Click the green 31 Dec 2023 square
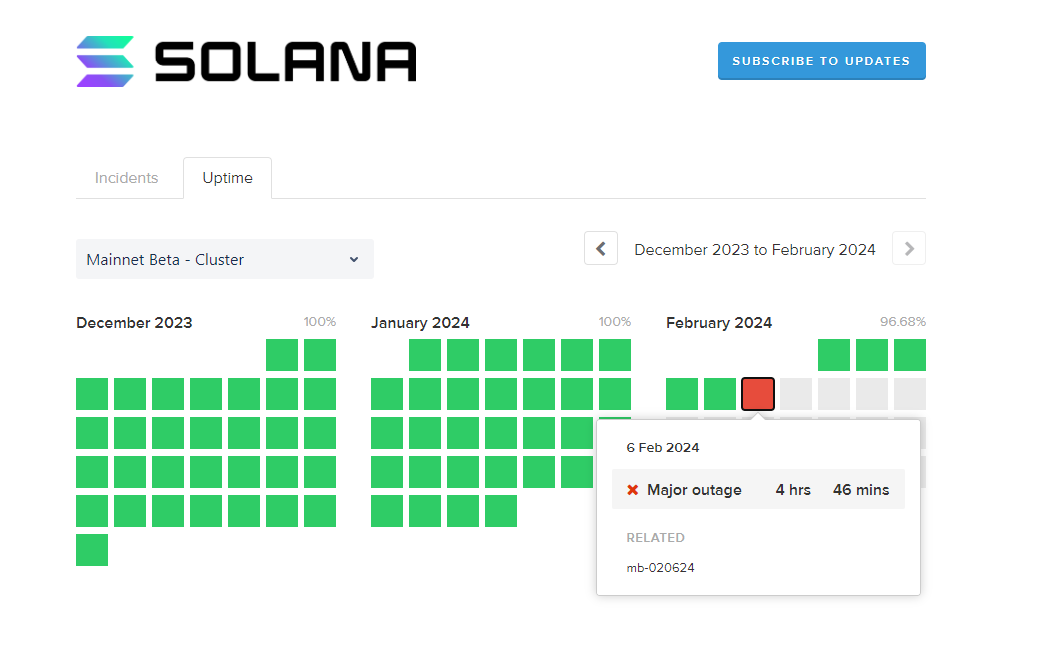Image resolution: width=1040 pixels, height=656 pixels. coord(92,550)
